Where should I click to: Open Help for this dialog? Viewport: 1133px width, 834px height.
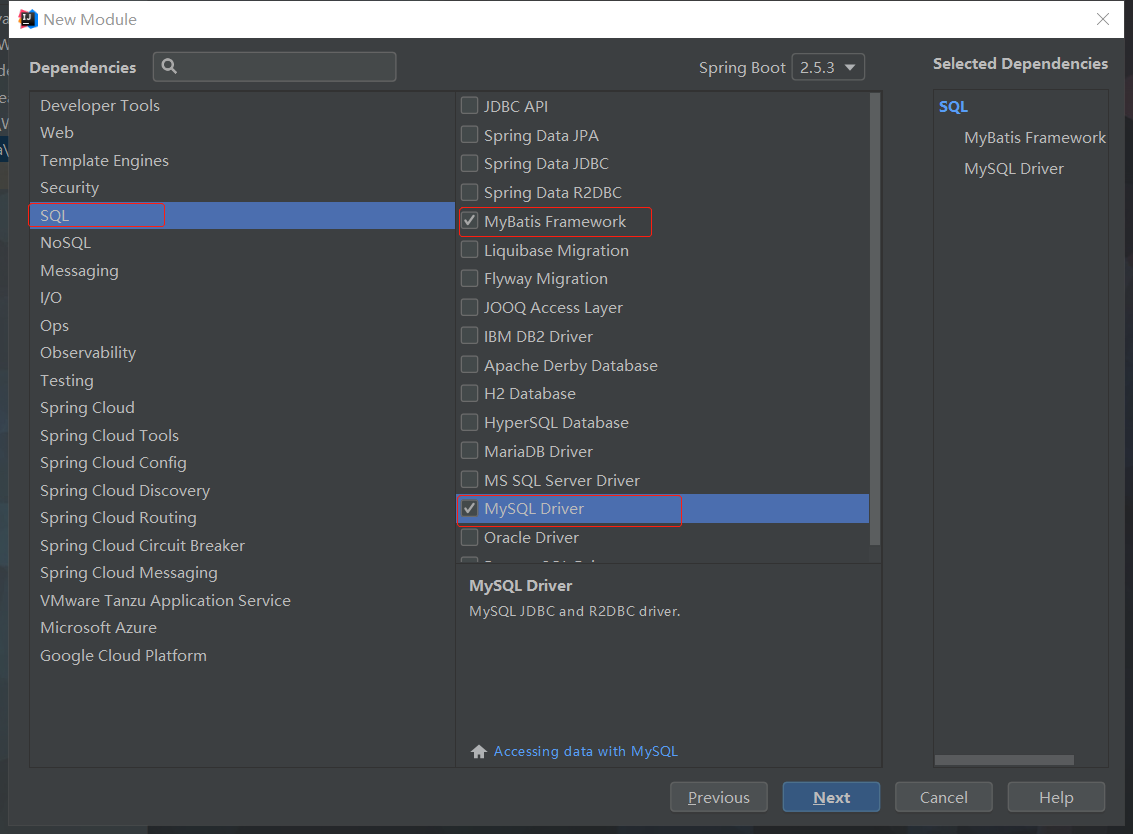point(1056,797)
